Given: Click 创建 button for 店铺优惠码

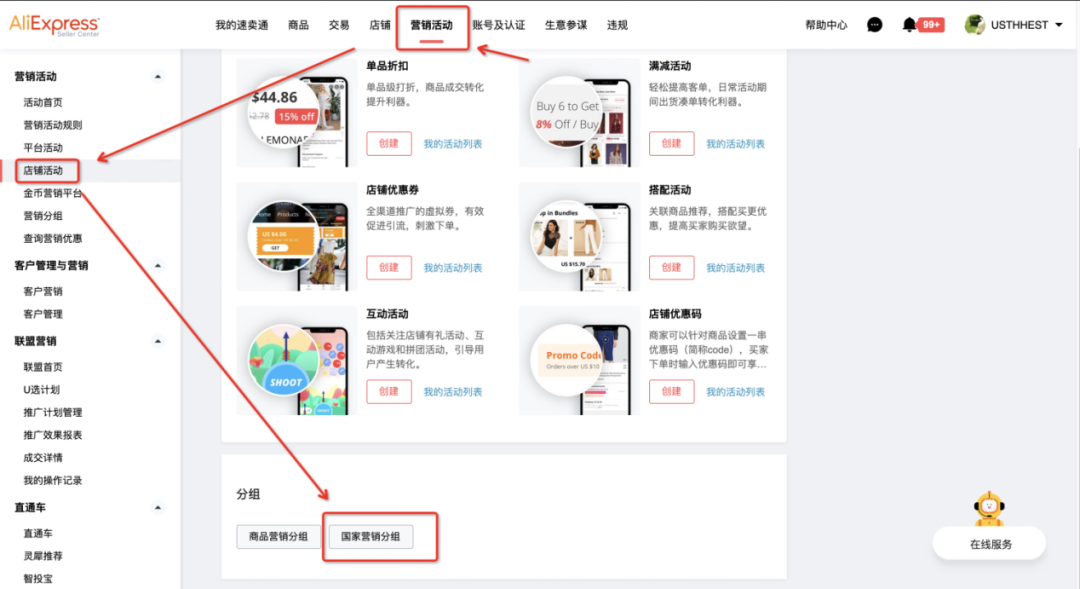Looking at the screenshot, I should (671, 391).
